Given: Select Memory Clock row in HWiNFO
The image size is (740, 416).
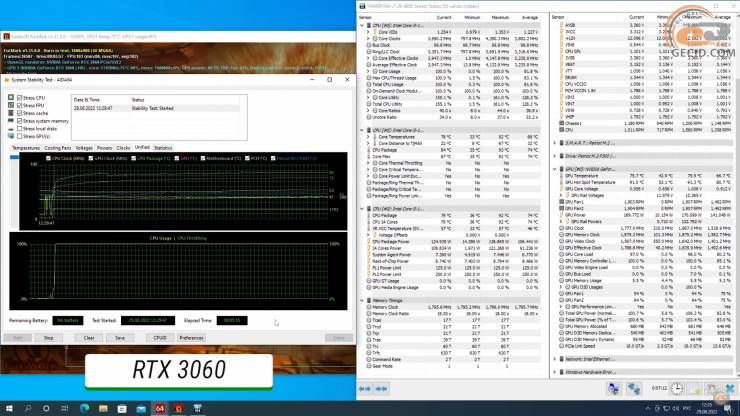Looking at the screenshot, I should click(451, 307).
